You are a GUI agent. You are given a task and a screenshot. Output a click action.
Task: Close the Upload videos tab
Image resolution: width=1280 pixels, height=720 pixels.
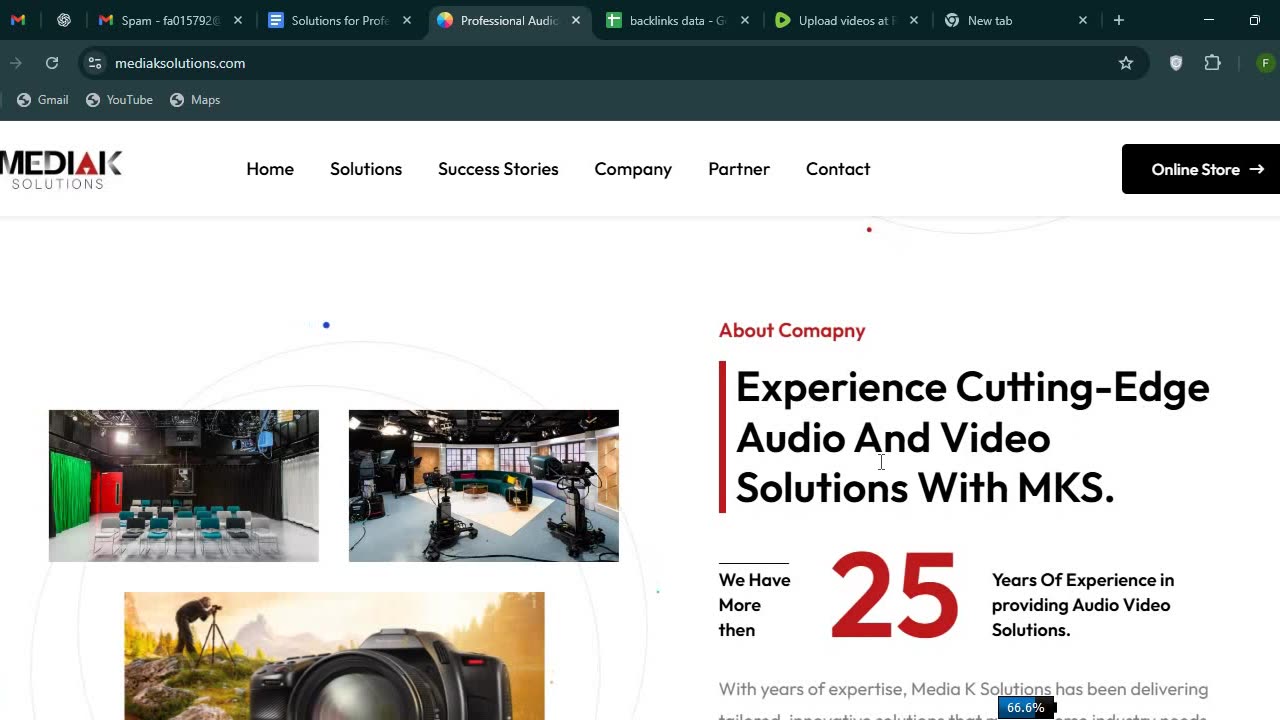click(x=914, y=20)
